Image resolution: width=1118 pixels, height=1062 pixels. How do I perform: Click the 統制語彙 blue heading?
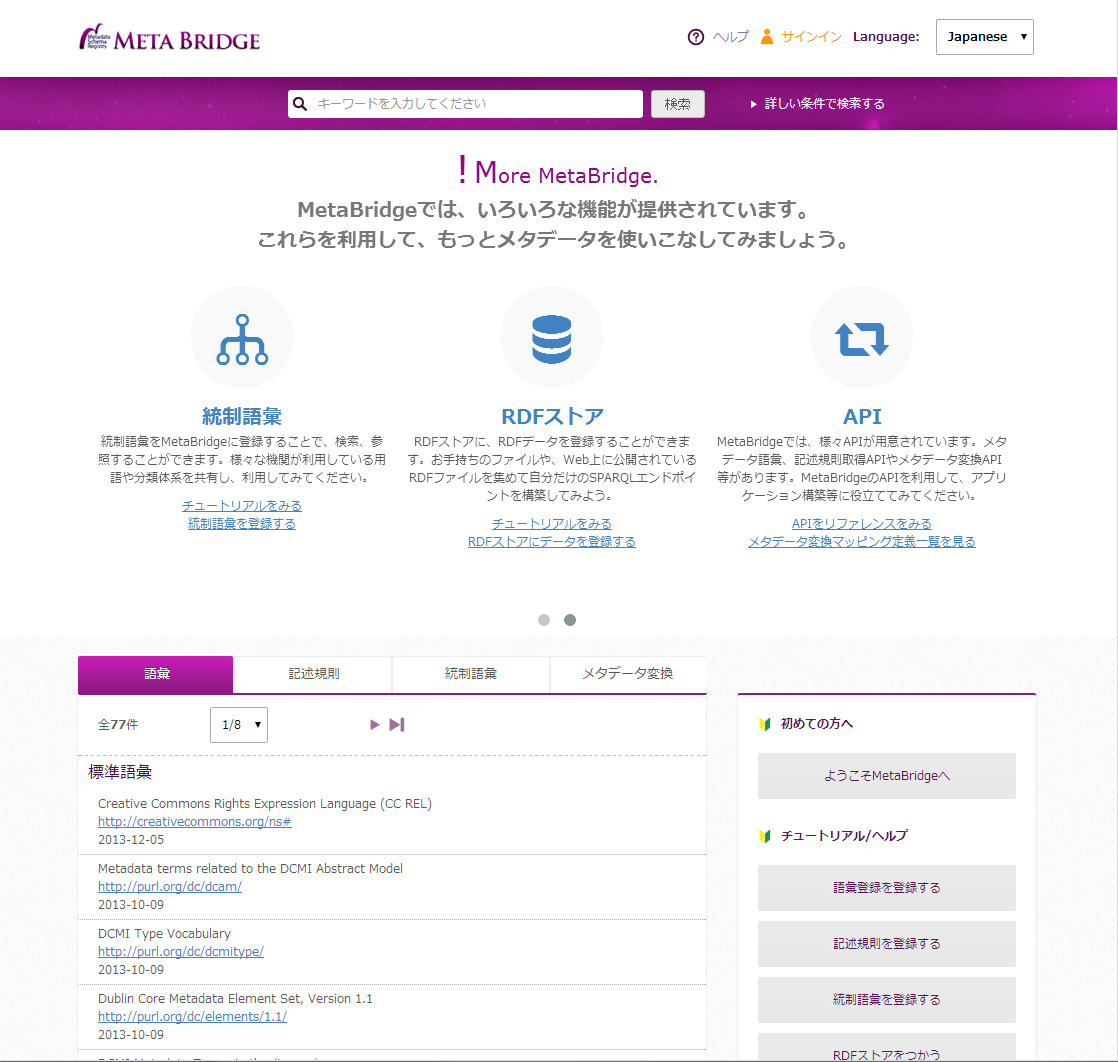(242, 417)
